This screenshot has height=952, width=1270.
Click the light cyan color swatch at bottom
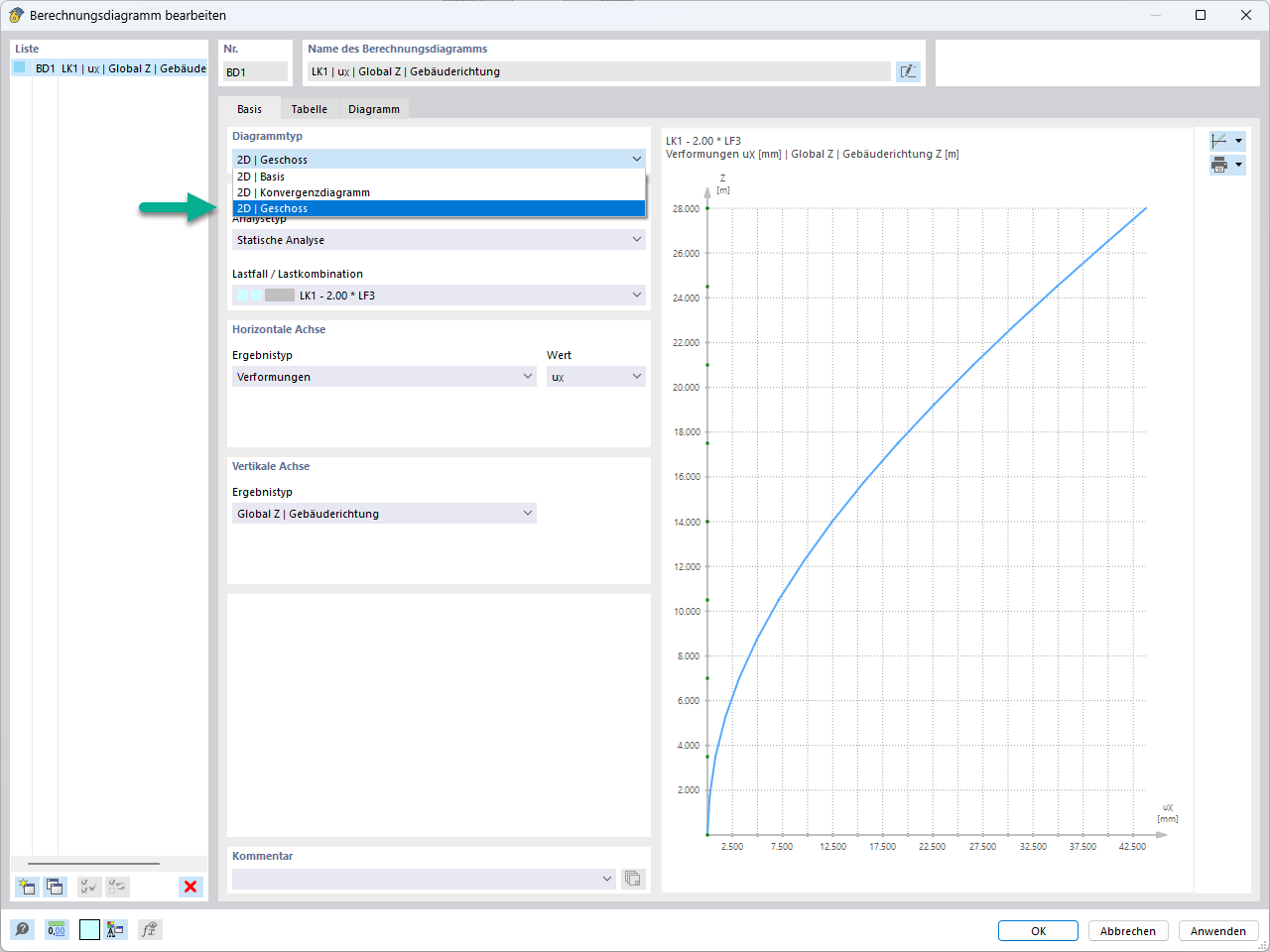[x=89, y=929]
